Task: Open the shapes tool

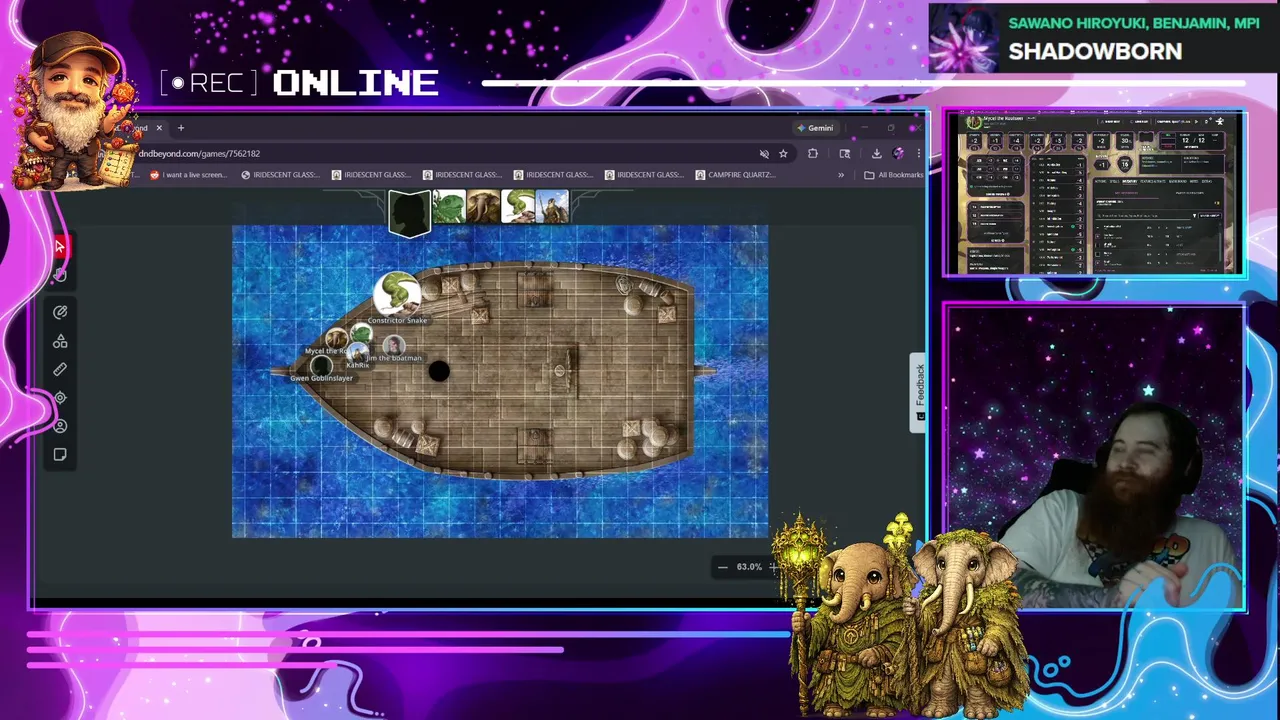Action: pos(60,341)
